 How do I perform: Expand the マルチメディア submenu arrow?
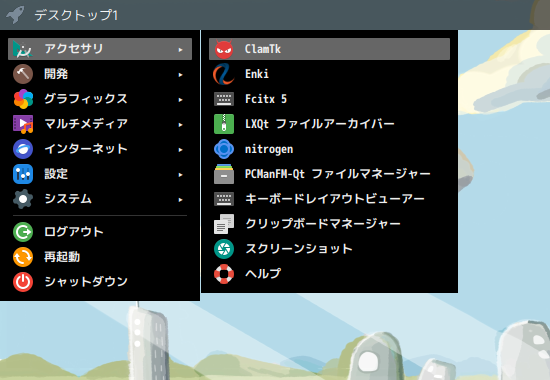point(180,125)
